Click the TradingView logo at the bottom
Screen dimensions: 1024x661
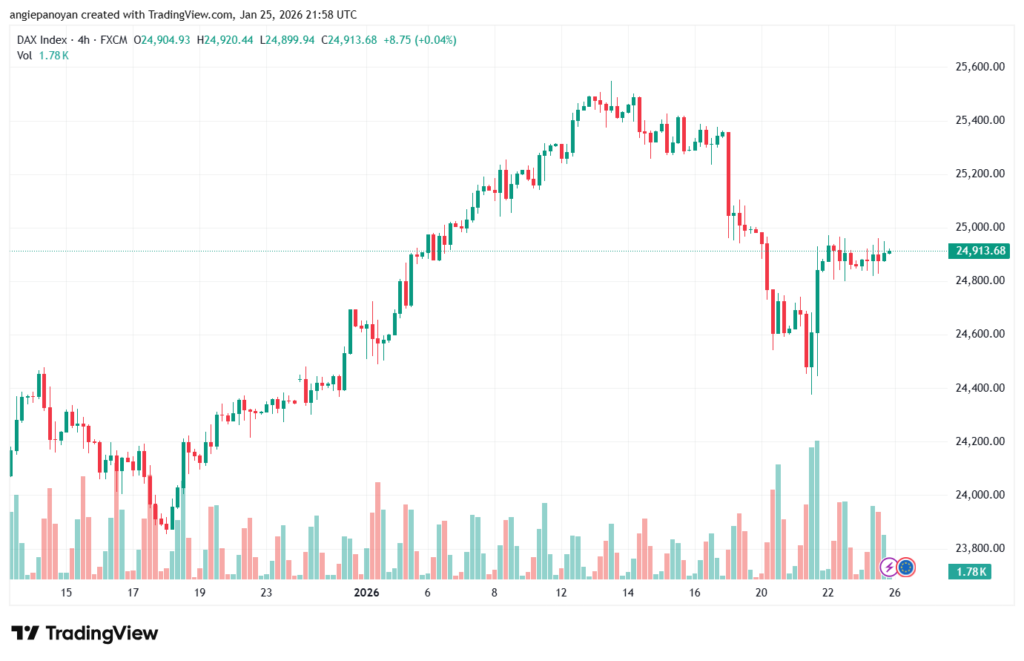(85, 633)
